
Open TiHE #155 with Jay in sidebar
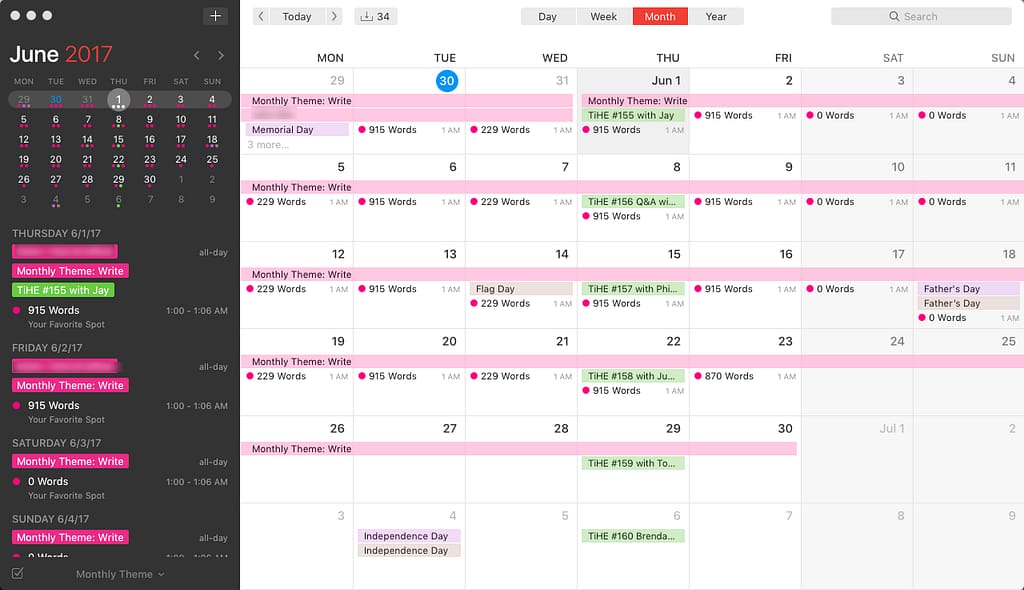click(63, 290)
